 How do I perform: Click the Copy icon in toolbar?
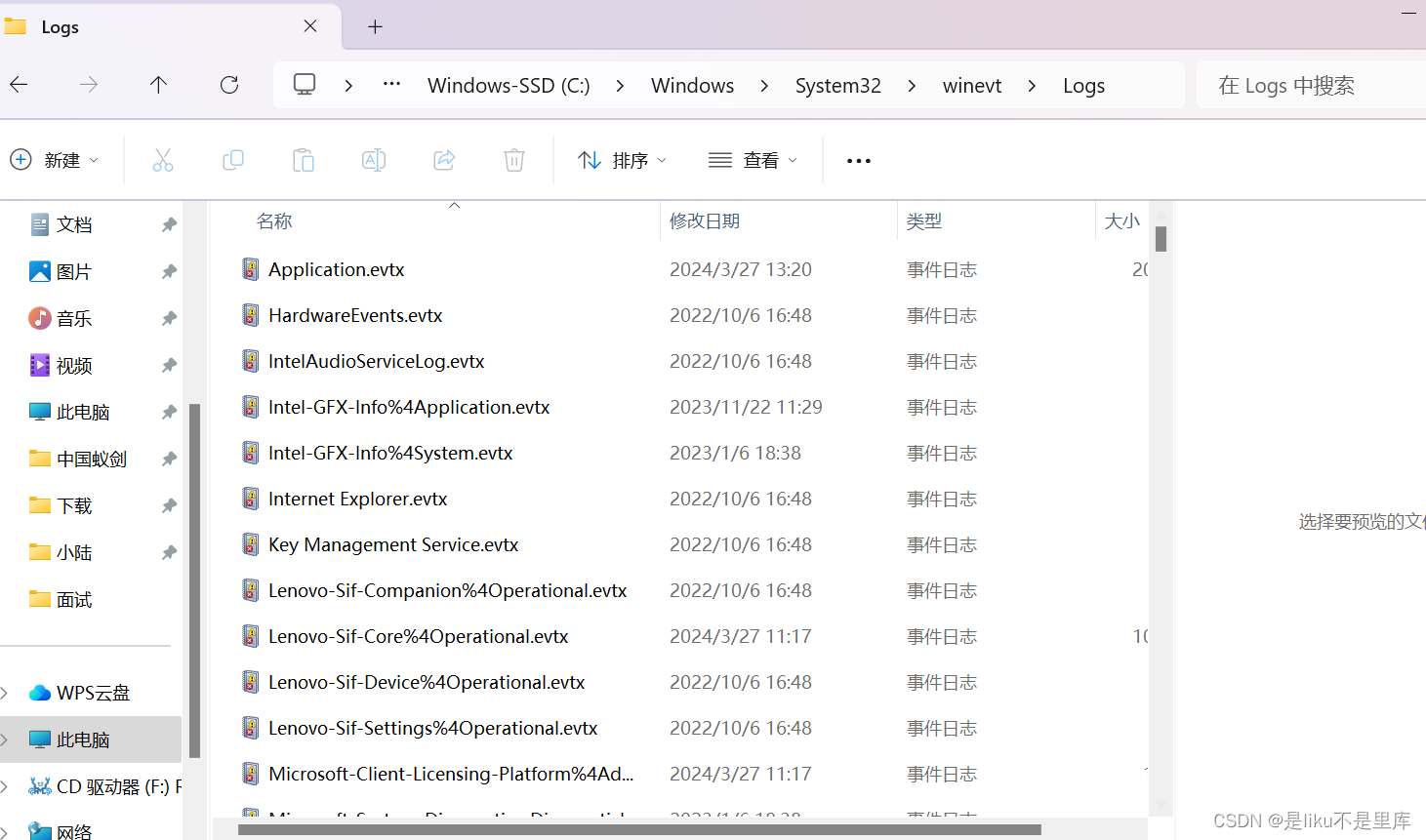pos(233,160)
